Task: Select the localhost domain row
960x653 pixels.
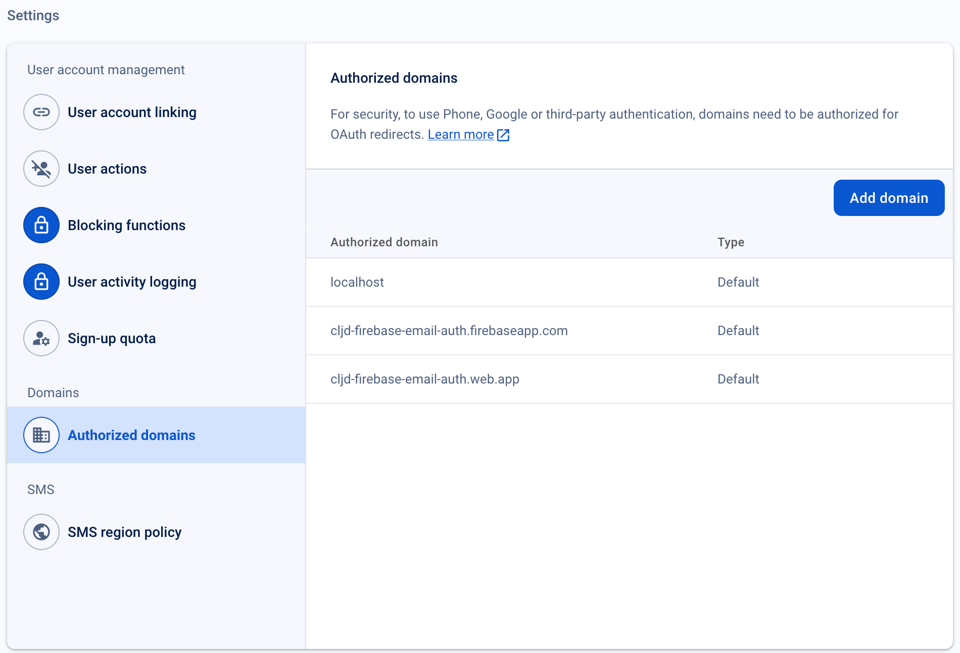Action: tap(357, 282)
